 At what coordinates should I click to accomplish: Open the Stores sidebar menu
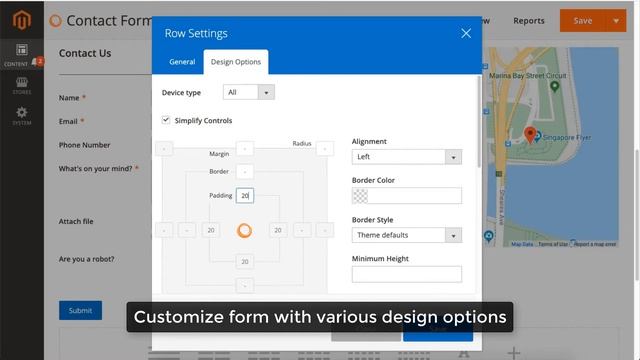point(22,86)
